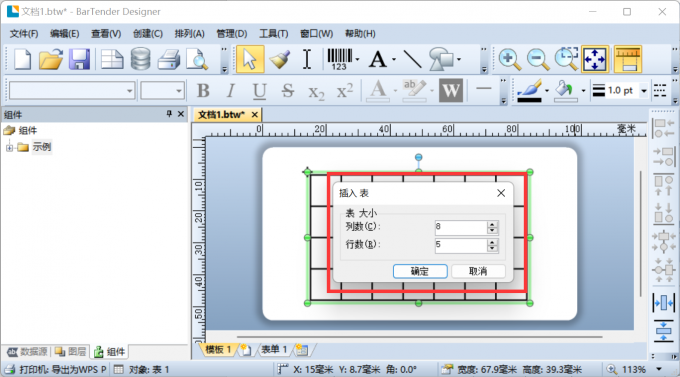Open the database connection setup icon
The height and width of the screenshot is (377, 680).
[141, 59]
